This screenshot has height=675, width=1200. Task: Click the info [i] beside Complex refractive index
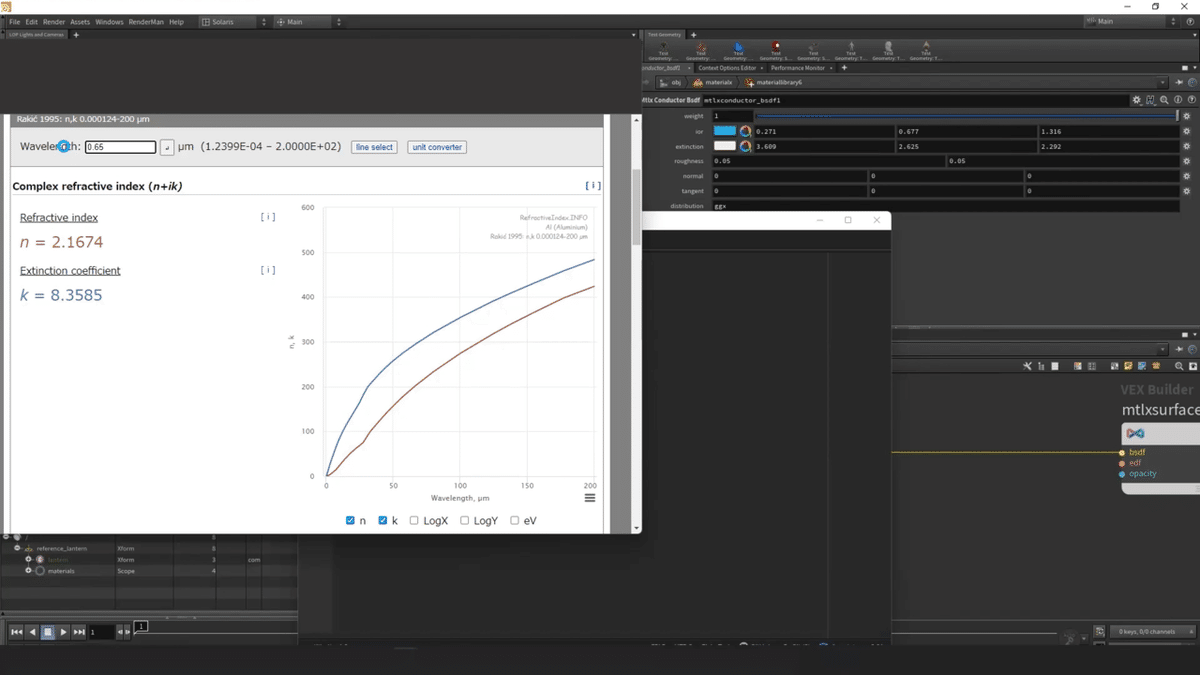pos(593,185)
